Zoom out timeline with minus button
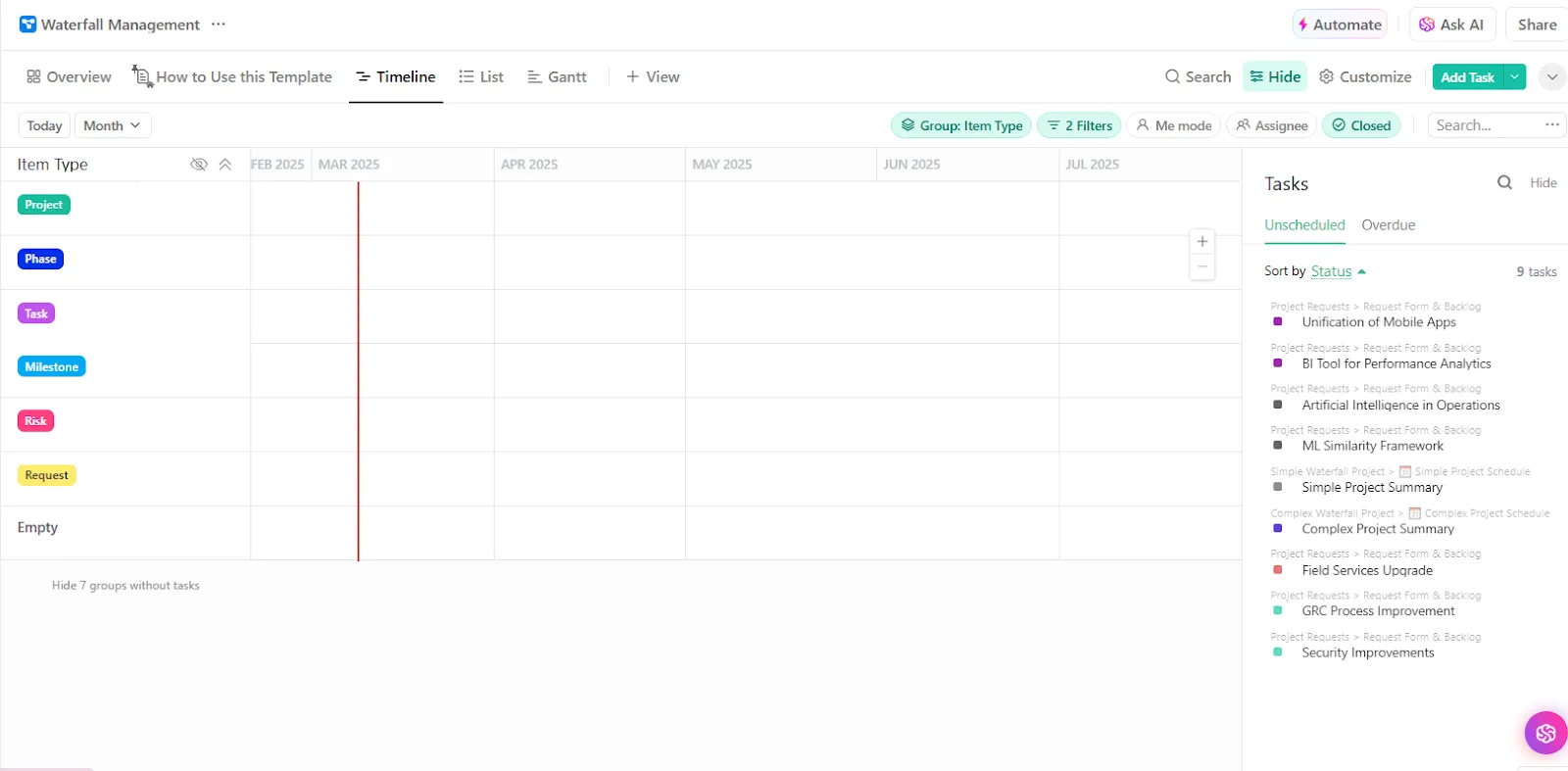Screen dimensions: 1568x771 click(x=1202, y=266)
